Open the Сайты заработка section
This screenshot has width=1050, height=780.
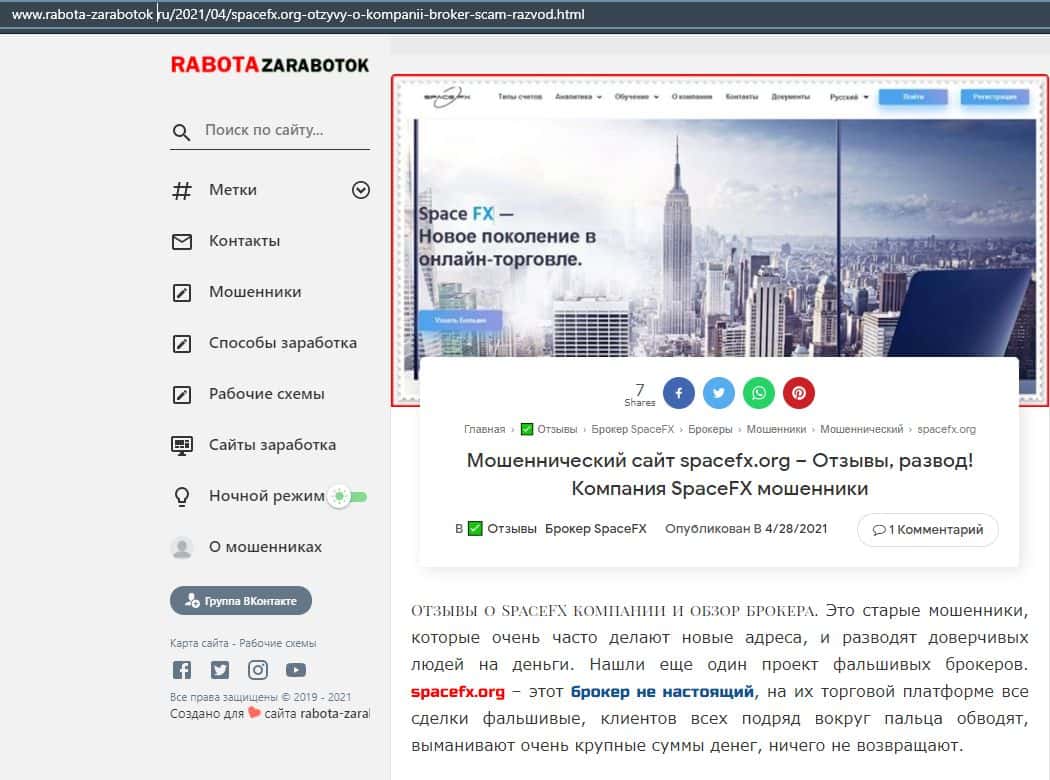[x=273, y=445]
